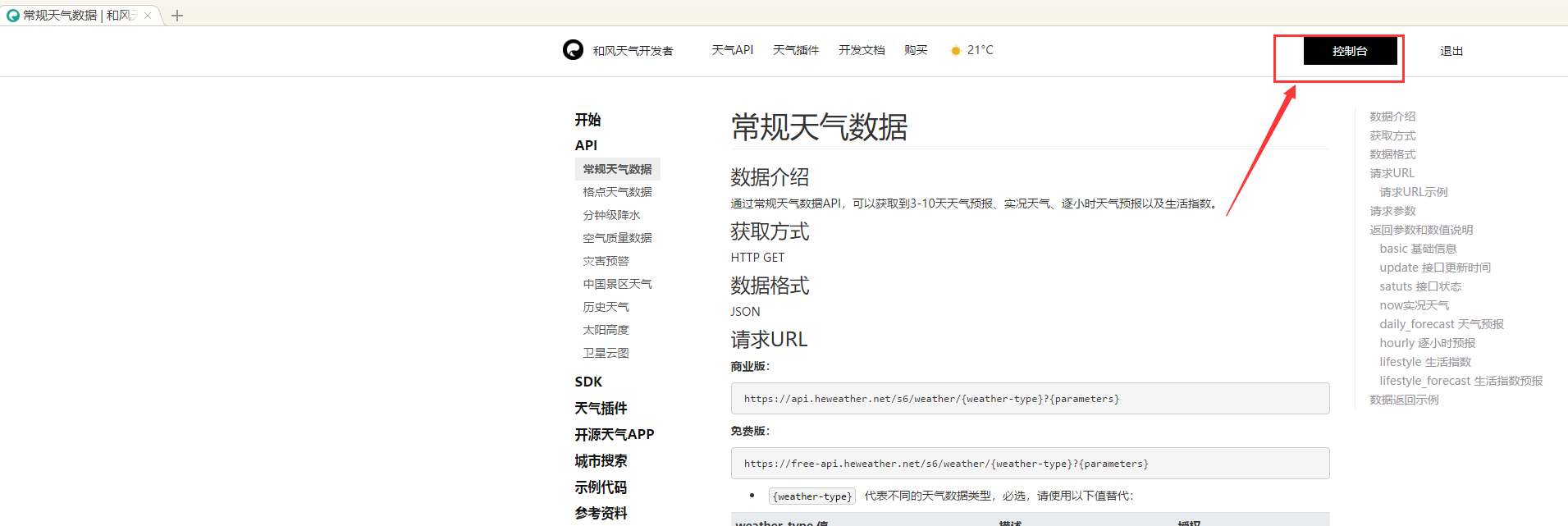Screen dimensions: 1568x526
Task: Open the 购买 nav item
Action: 916,50
